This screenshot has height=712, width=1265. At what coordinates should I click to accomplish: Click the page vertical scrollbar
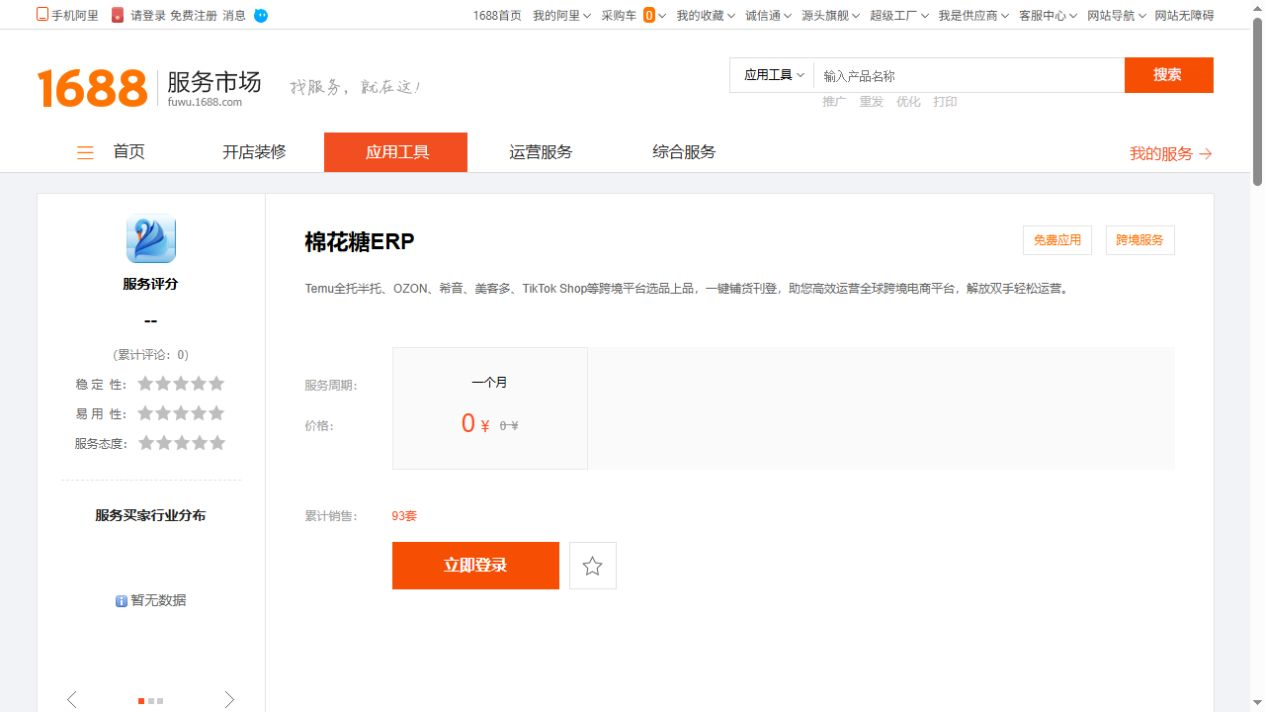coord(1257,102)
